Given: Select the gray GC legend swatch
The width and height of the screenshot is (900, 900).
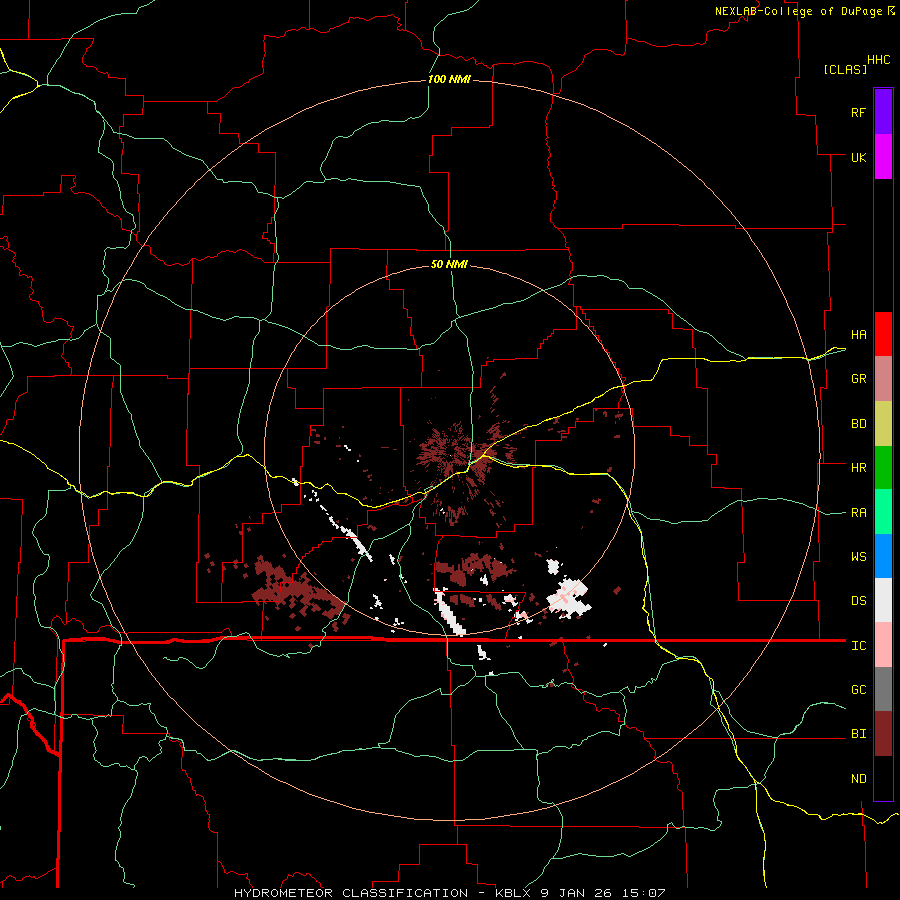Looking at the screenshot, I should pos(883,689).
